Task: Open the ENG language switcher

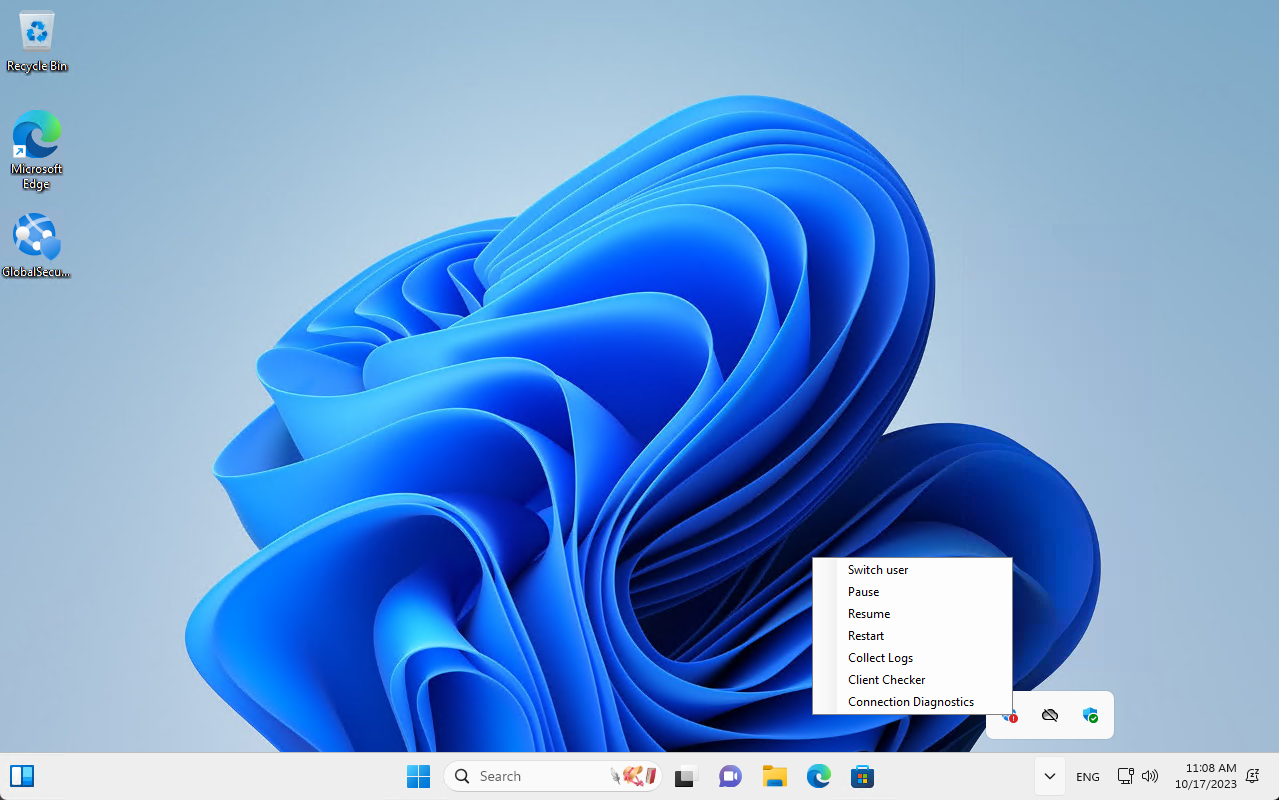Action: click(x=1087, y=776)
